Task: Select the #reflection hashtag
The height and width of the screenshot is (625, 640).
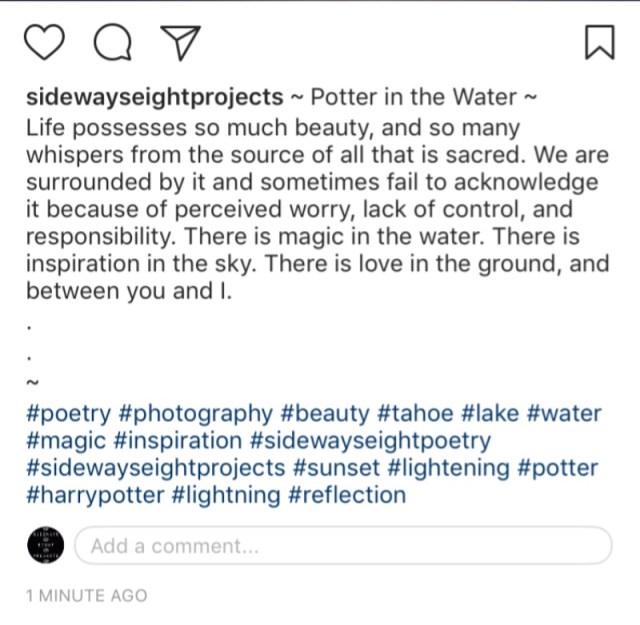Action: [346, 495]
